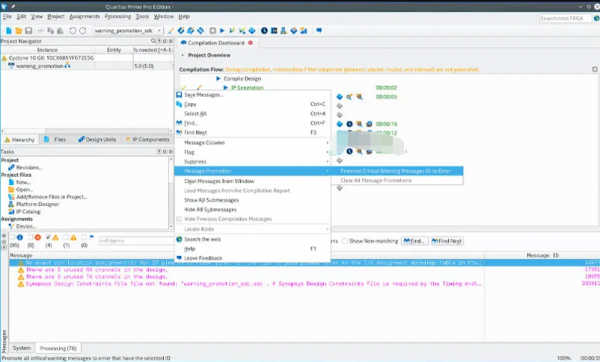Toggle the critical warning filter checkbox
The height and width of the screenshot is (362, 600).
pyautogui.click(x=66, y=237)
